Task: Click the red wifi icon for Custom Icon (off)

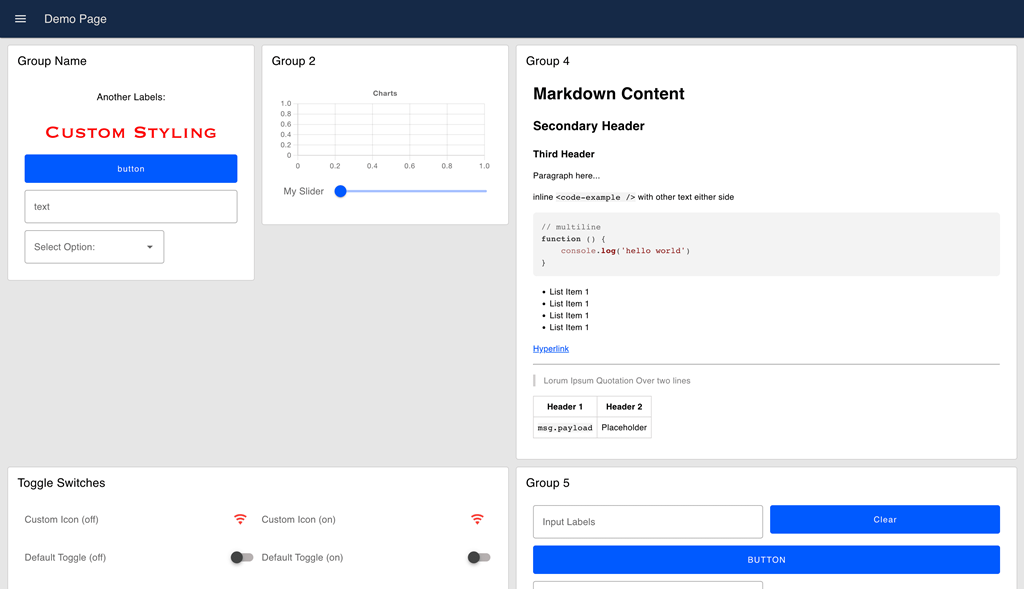Action: click(240, 519)
